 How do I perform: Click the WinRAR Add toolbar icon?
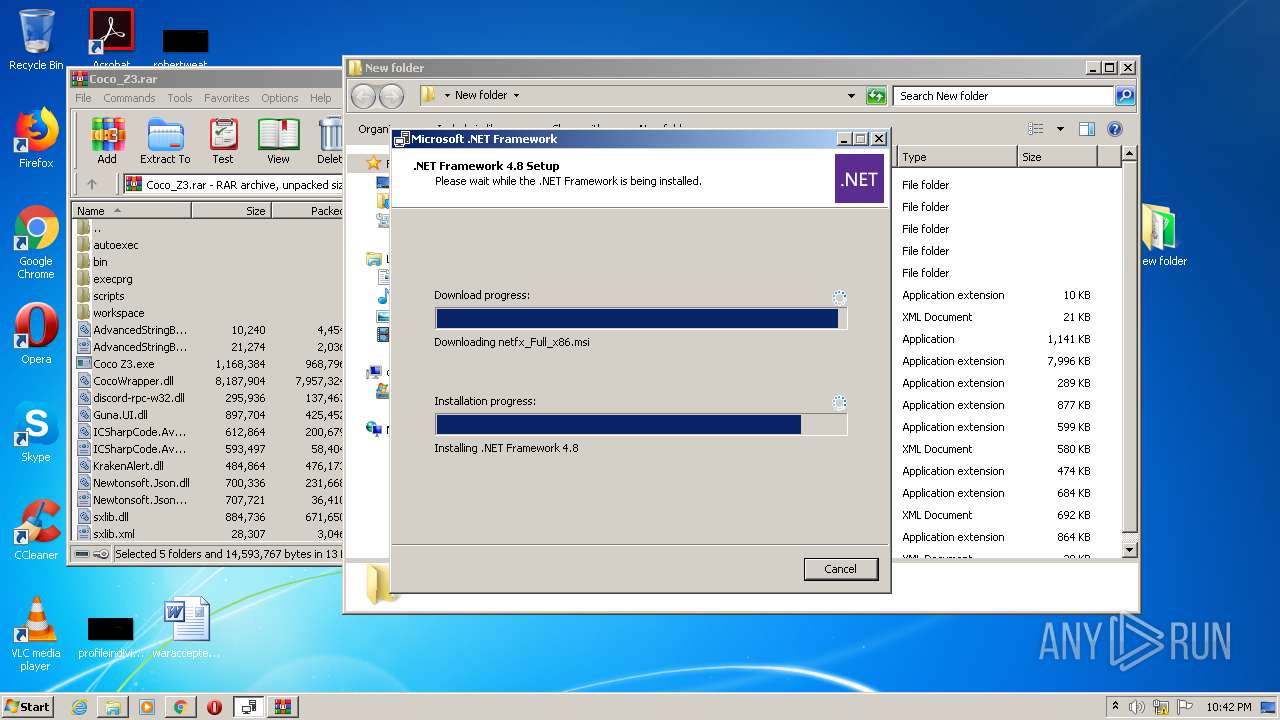[x=107, y=141]
